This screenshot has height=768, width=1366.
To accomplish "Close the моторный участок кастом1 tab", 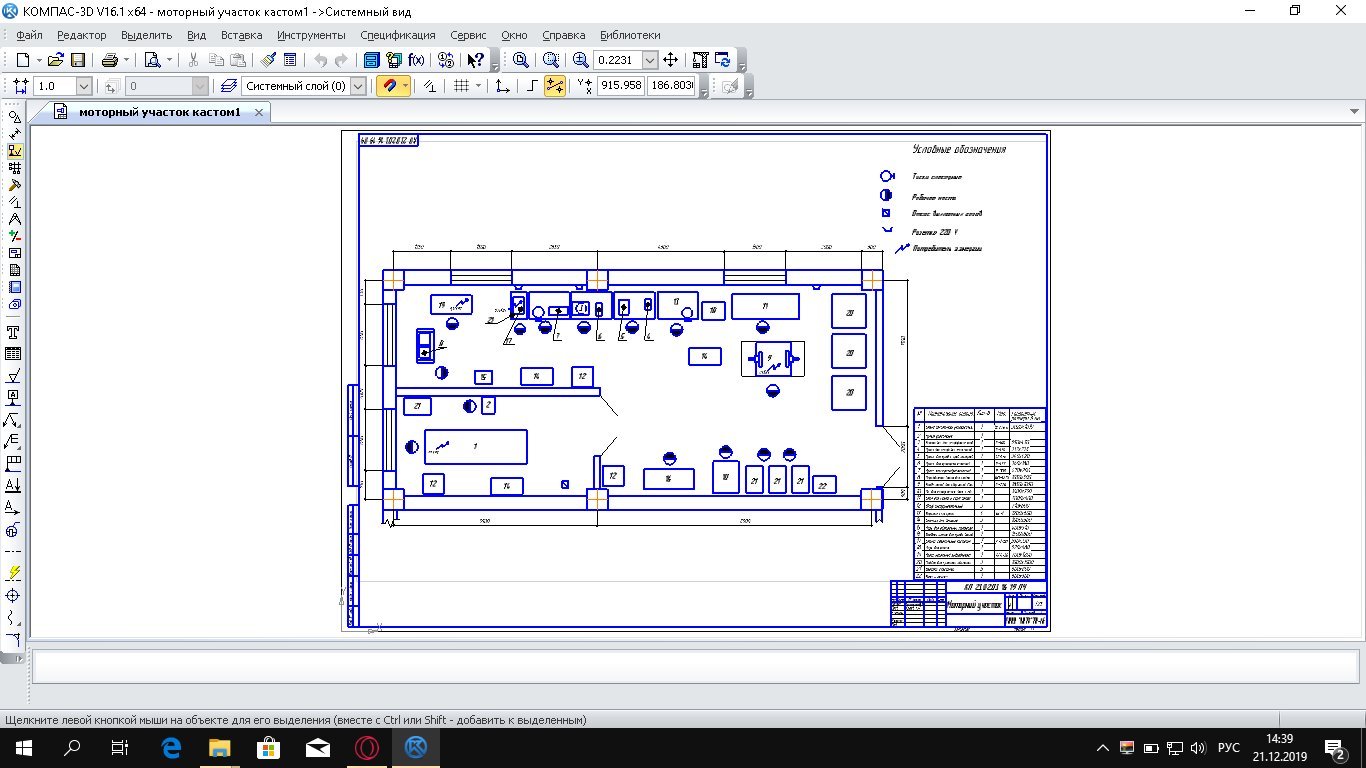I will [259, 112].
